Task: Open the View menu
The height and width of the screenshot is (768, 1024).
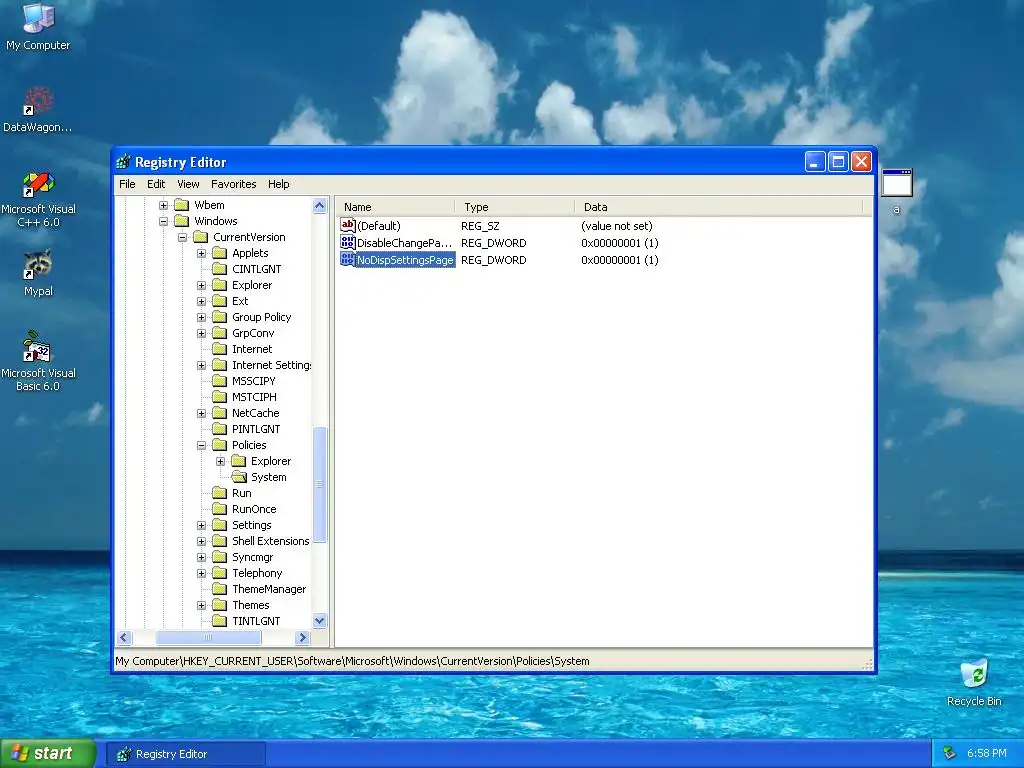Action: click(x=188, y=184)
